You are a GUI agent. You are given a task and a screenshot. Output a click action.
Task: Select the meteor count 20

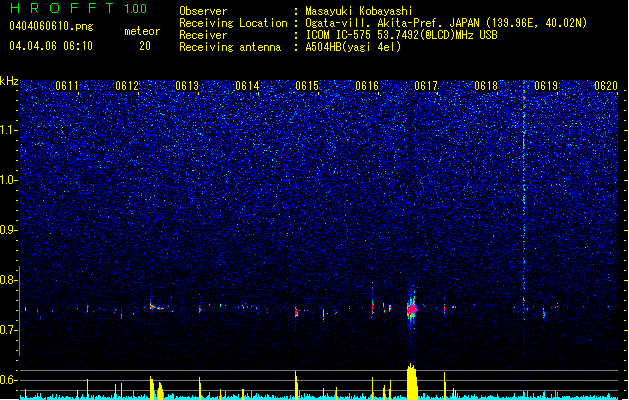coord(145,46)
